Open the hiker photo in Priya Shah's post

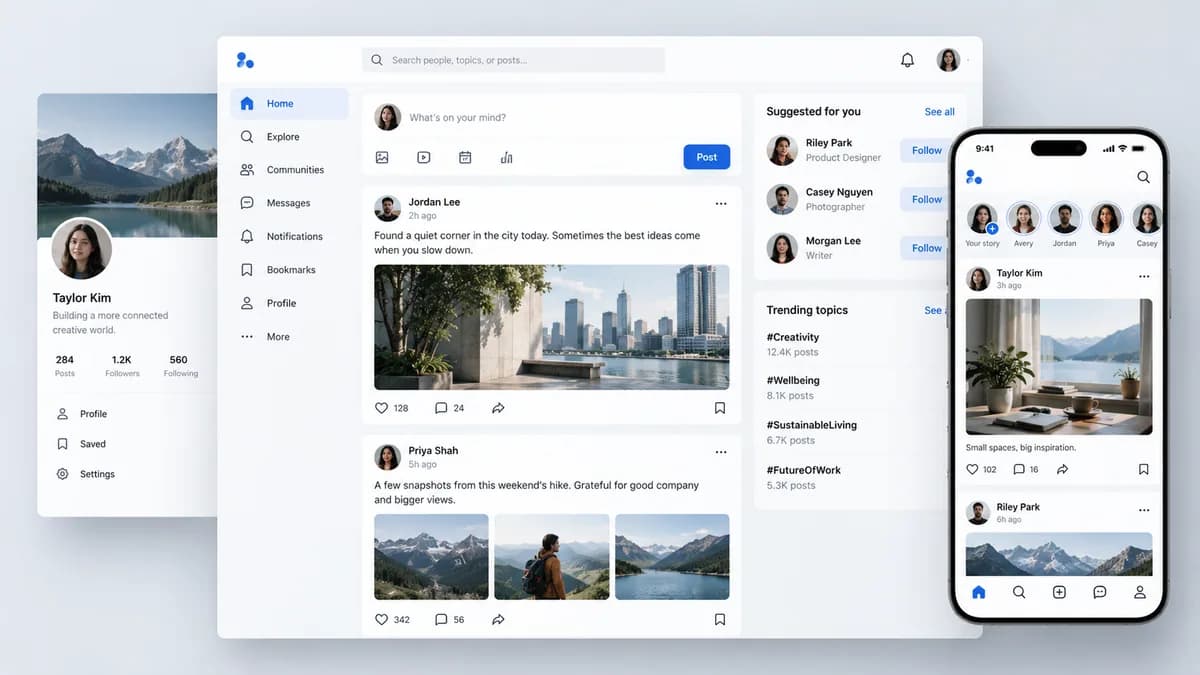[x=552, y=557]
